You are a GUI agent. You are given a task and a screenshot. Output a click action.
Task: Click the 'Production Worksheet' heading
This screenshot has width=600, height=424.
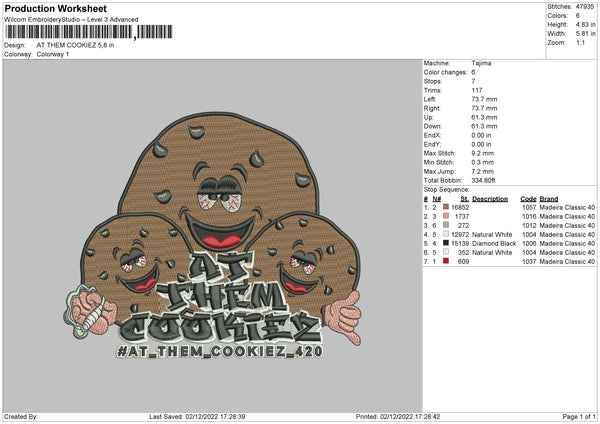click(x=55, y=8)
